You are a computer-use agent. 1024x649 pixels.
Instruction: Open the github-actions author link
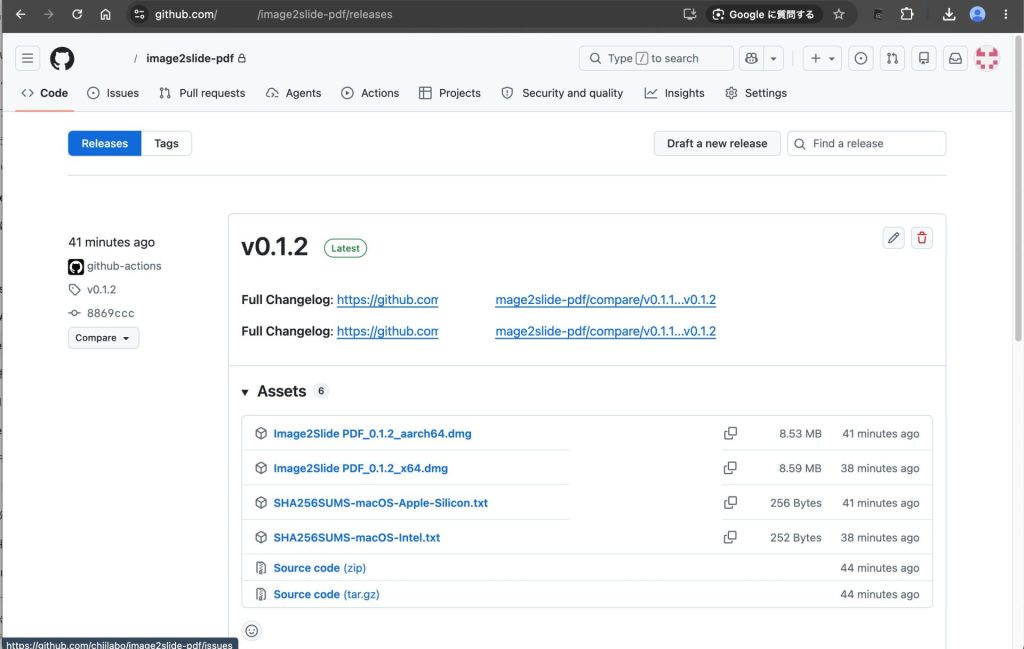pos(123,266)
